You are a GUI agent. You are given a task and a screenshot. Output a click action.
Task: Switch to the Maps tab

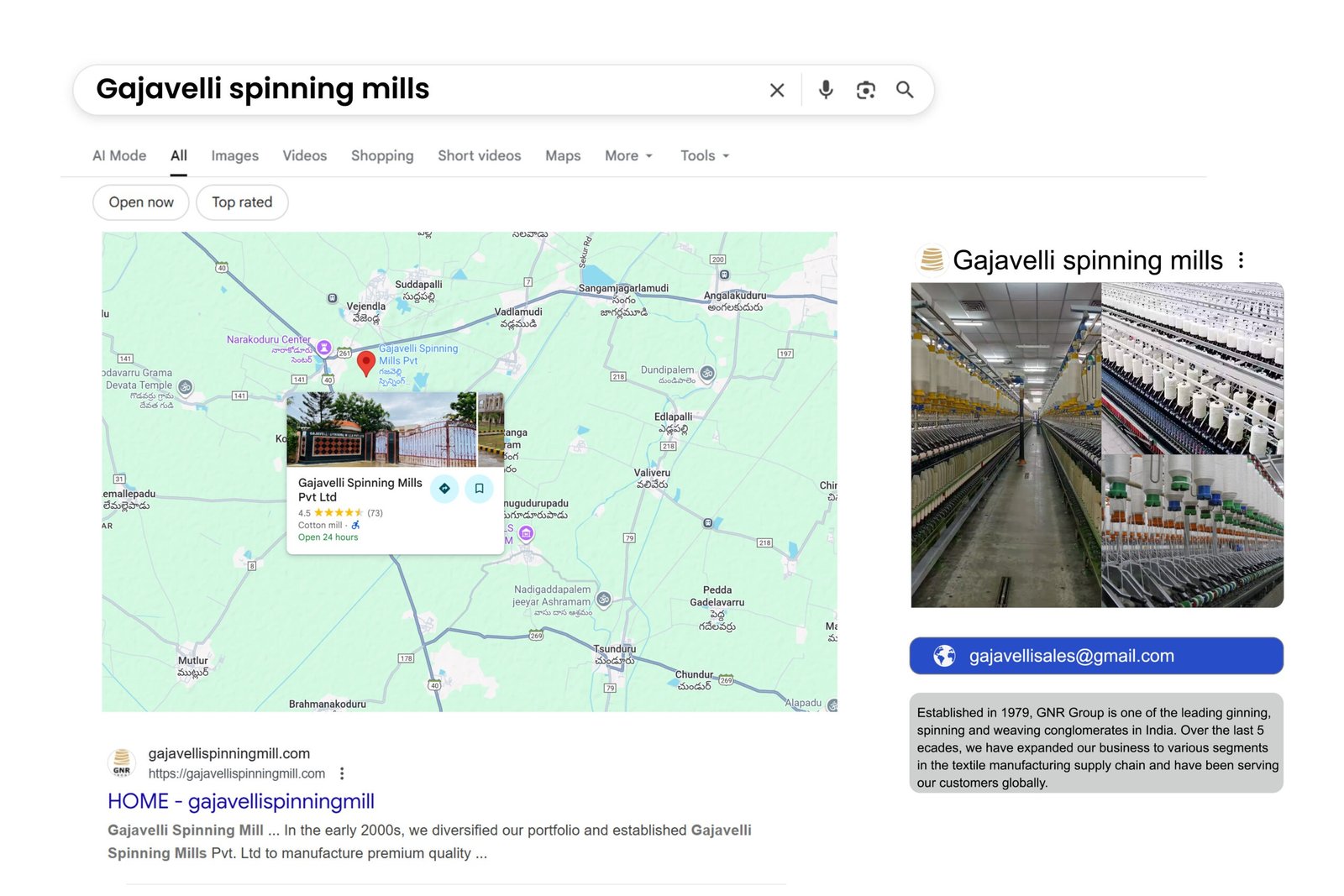562,155
